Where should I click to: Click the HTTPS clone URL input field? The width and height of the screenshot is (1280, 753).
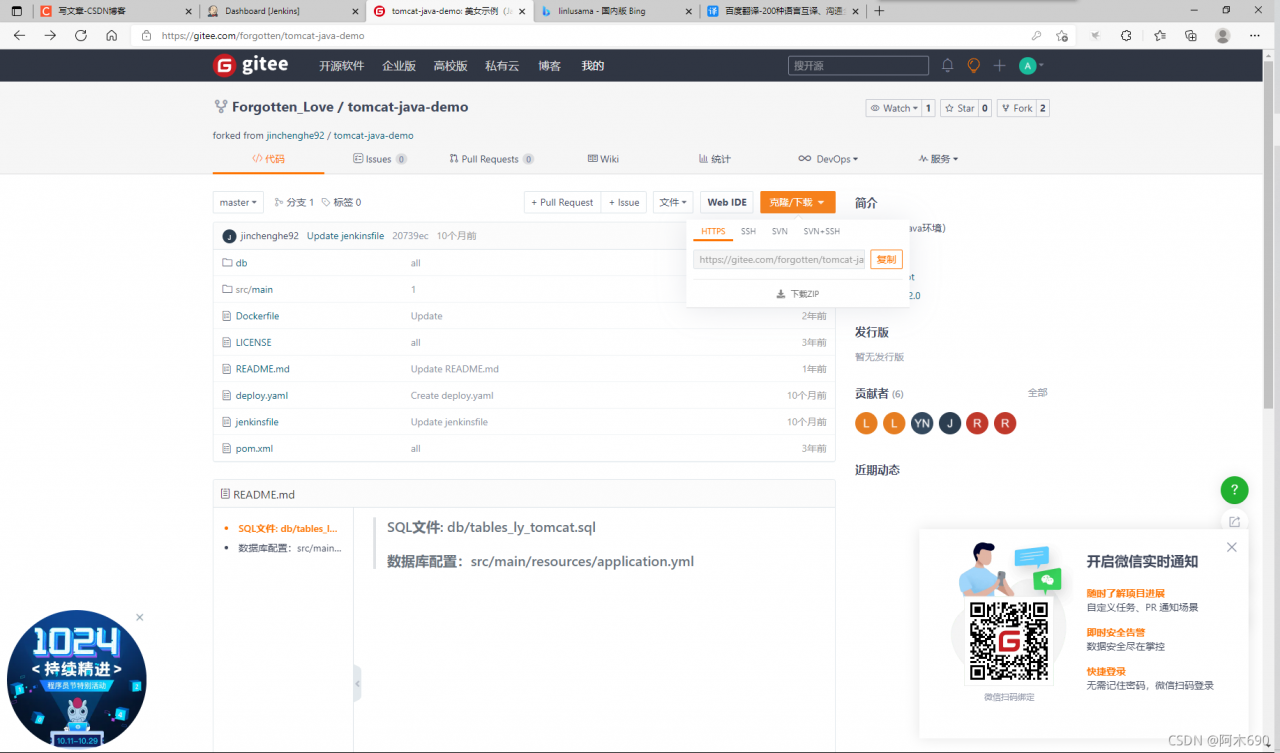point(778,259)
